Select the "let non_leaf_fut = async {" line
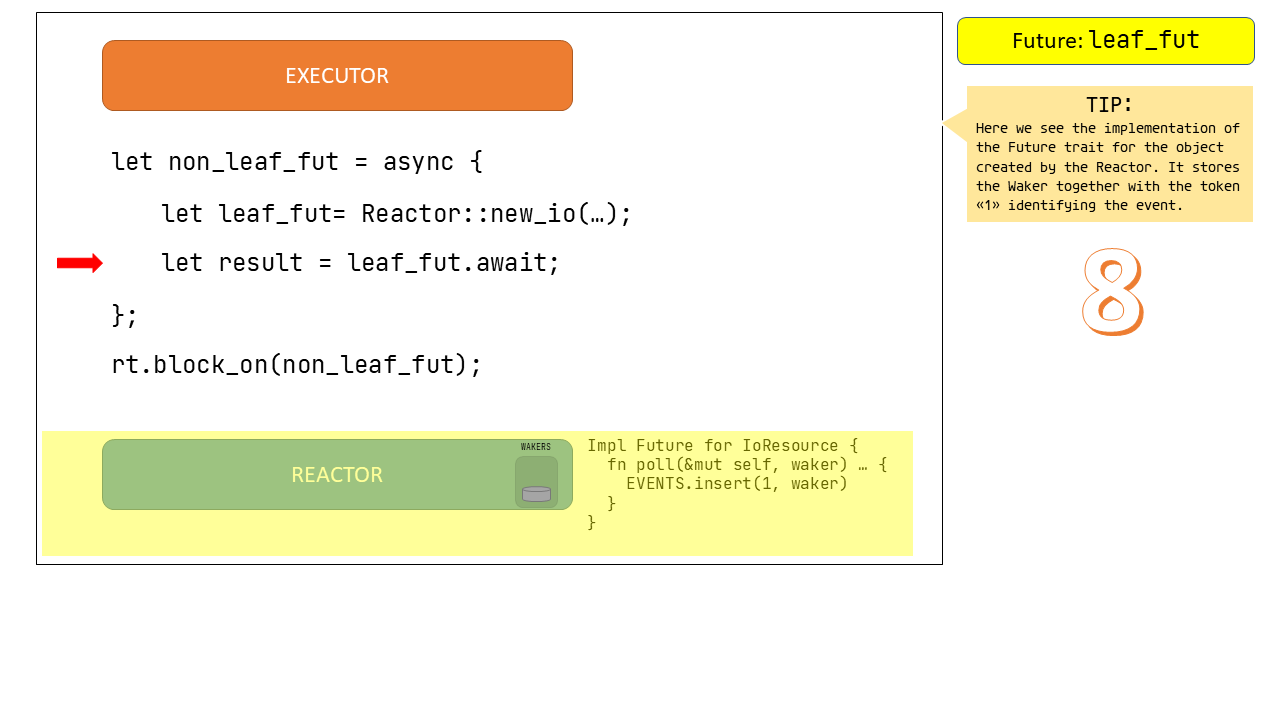The image size is (1280, 720). (x=297, y=162)
